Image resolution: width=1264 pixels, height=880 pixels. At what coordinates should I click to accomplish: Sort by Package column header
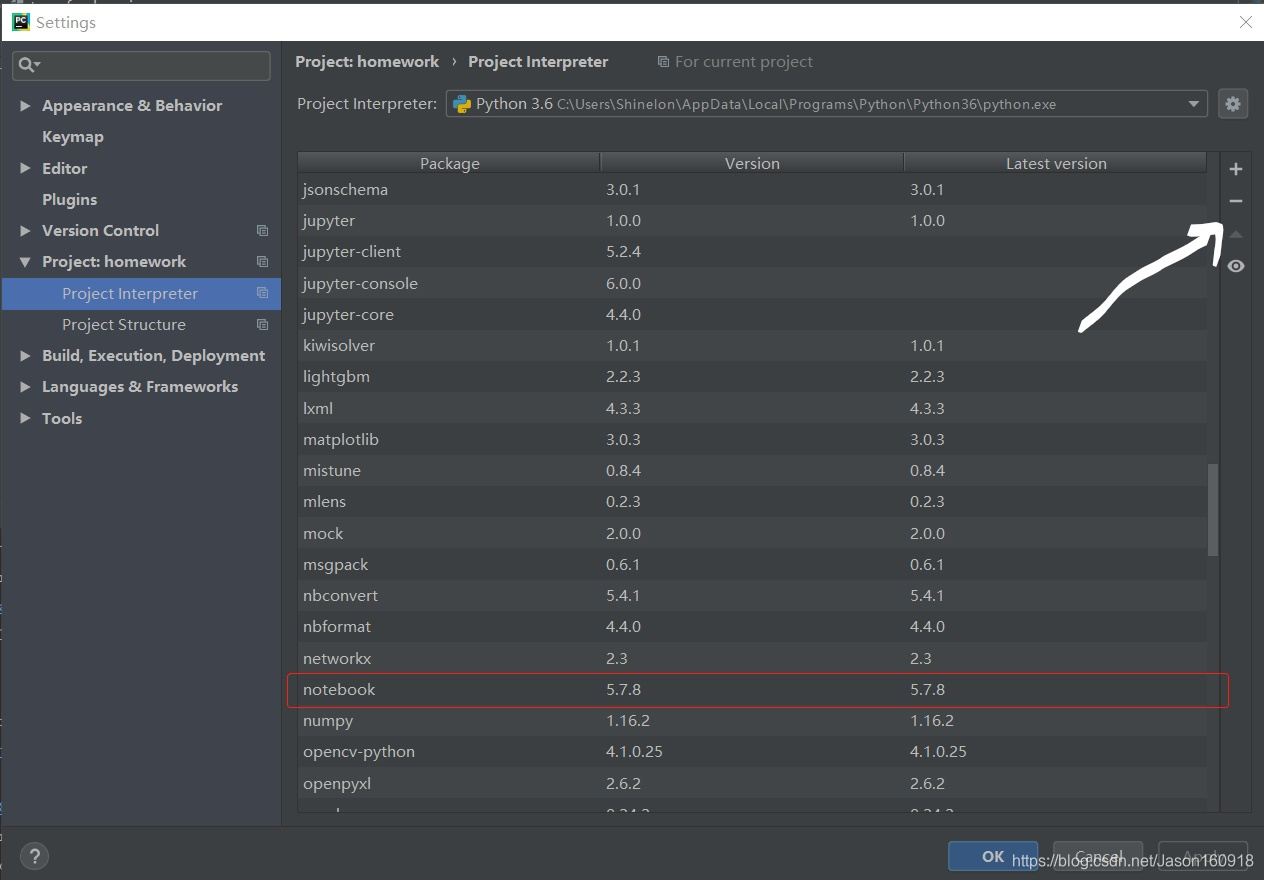(x=449, y=163)
